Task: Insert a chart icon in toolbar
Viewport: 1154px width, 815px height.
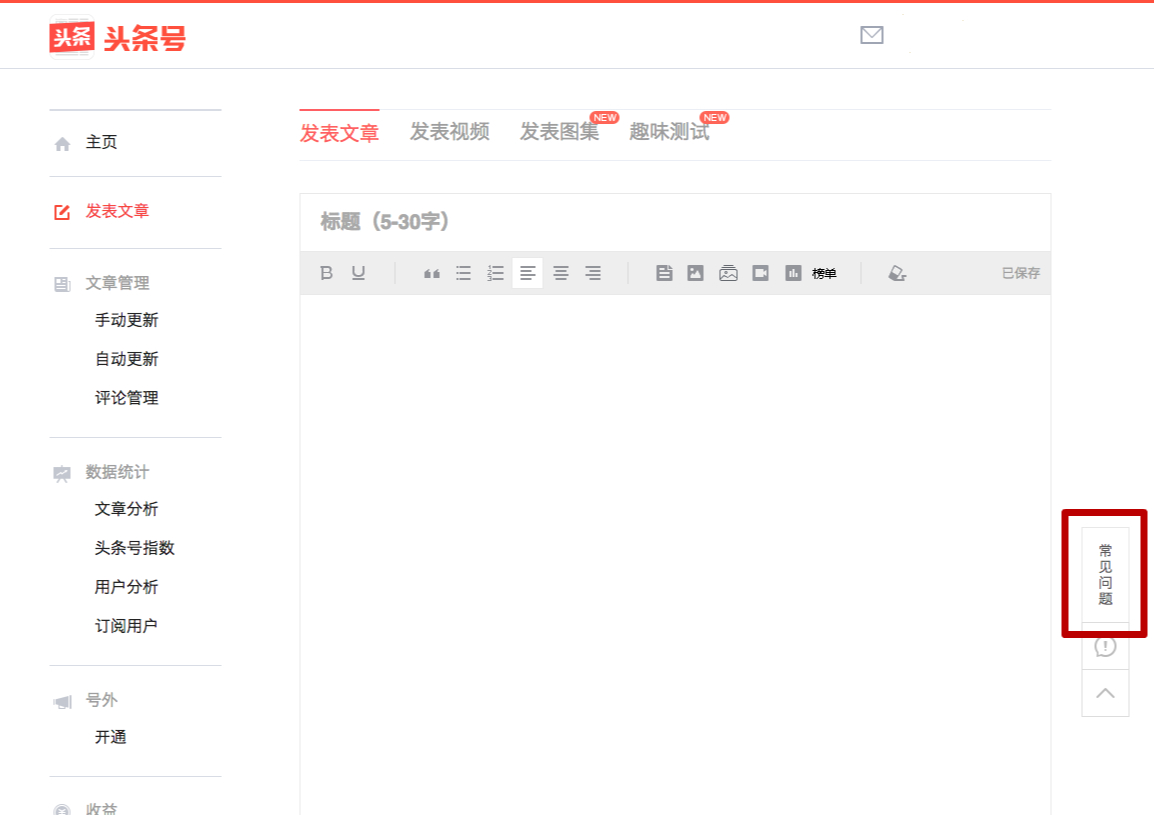Action: coord(793,273)
